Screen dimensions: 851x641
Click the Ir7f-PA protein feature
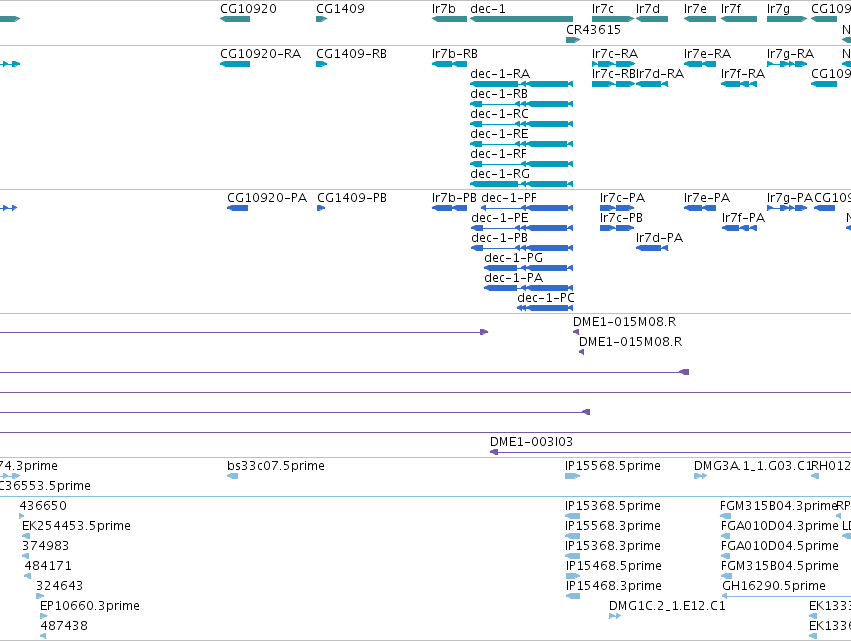tap(739, 228)
